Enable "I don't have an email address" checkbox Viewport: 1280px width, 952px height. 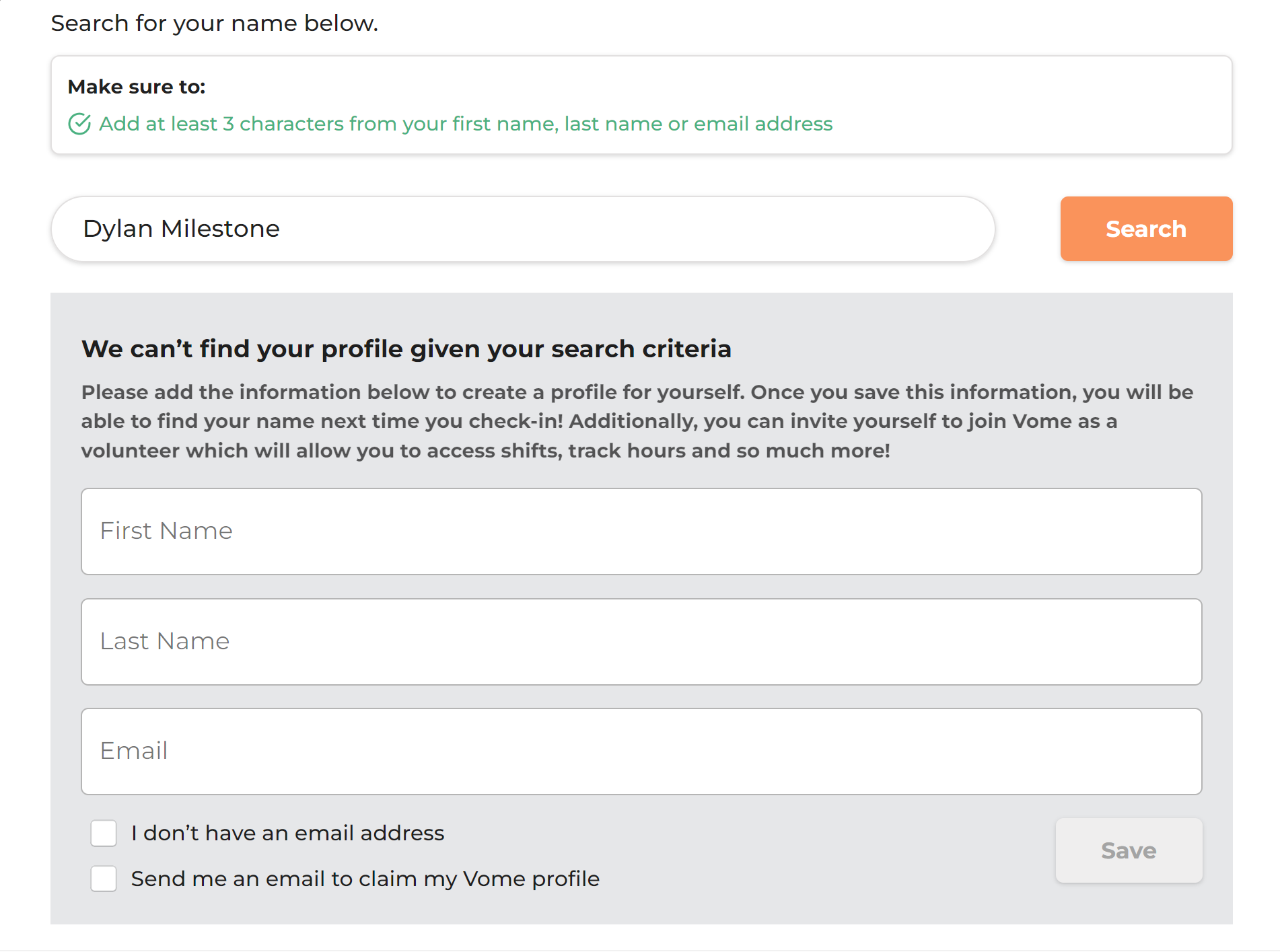[x=104, y=833]
